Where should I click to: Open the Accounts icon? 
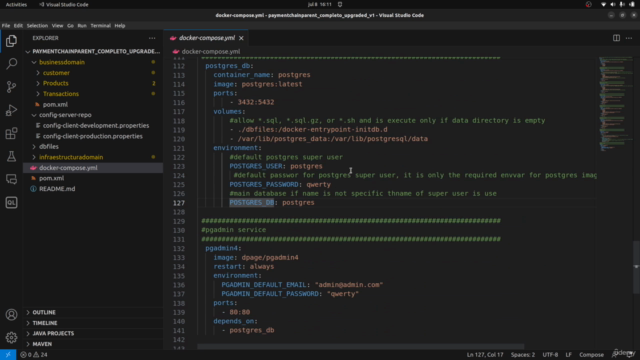(x=11, y=315)
